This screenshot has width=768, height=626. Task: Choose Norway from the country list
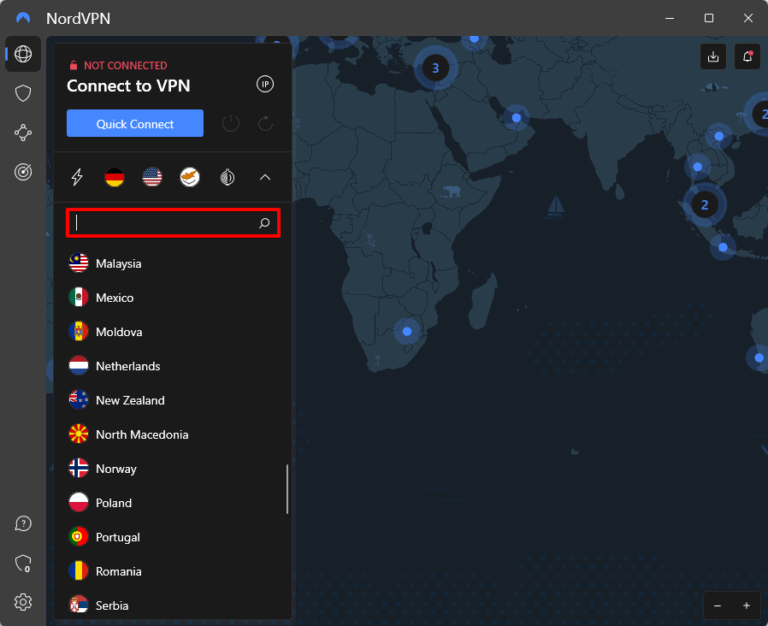coord(116,469)
